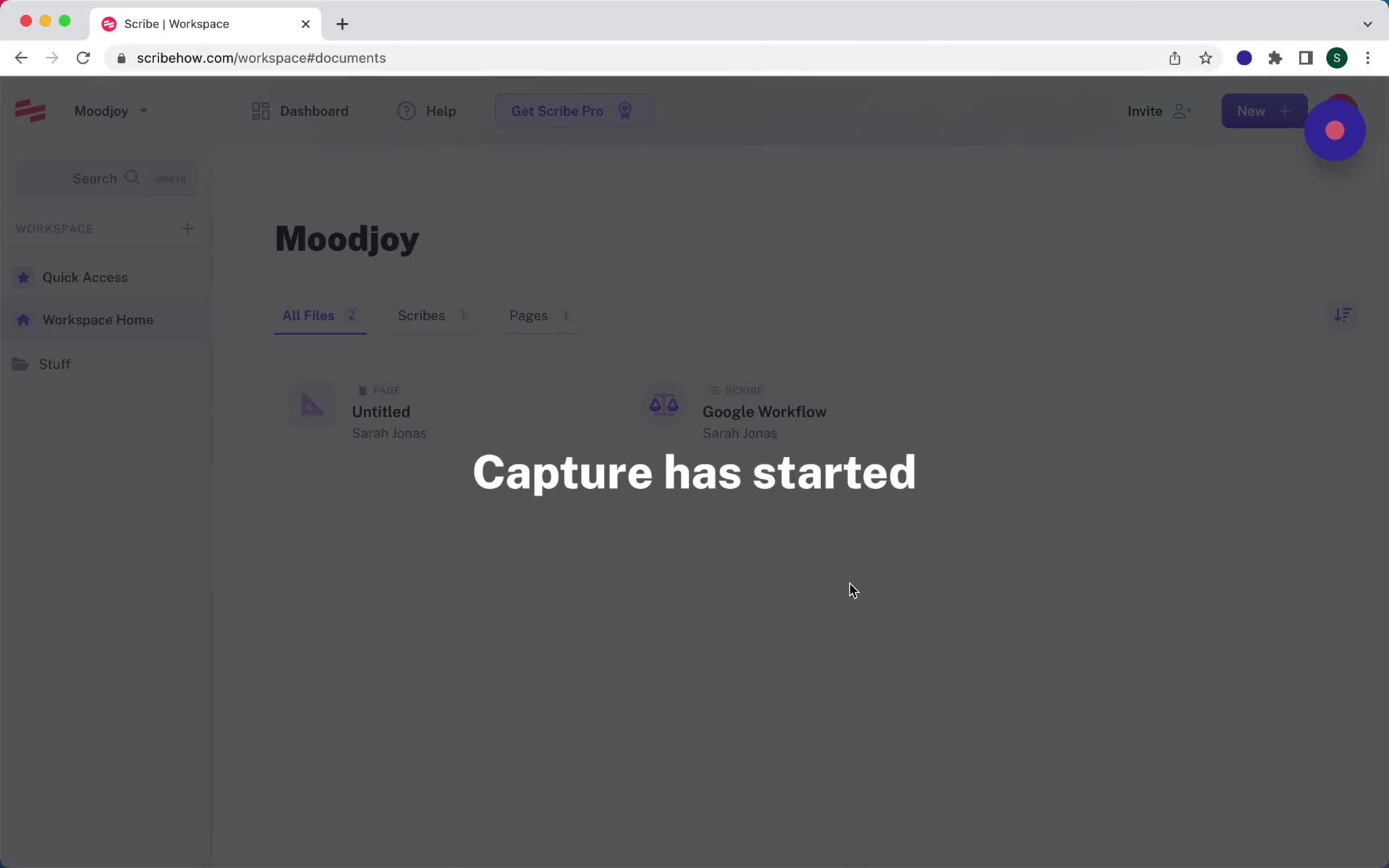
Task: Click the Quick Access star icon
Action: [x=23, y=277]
